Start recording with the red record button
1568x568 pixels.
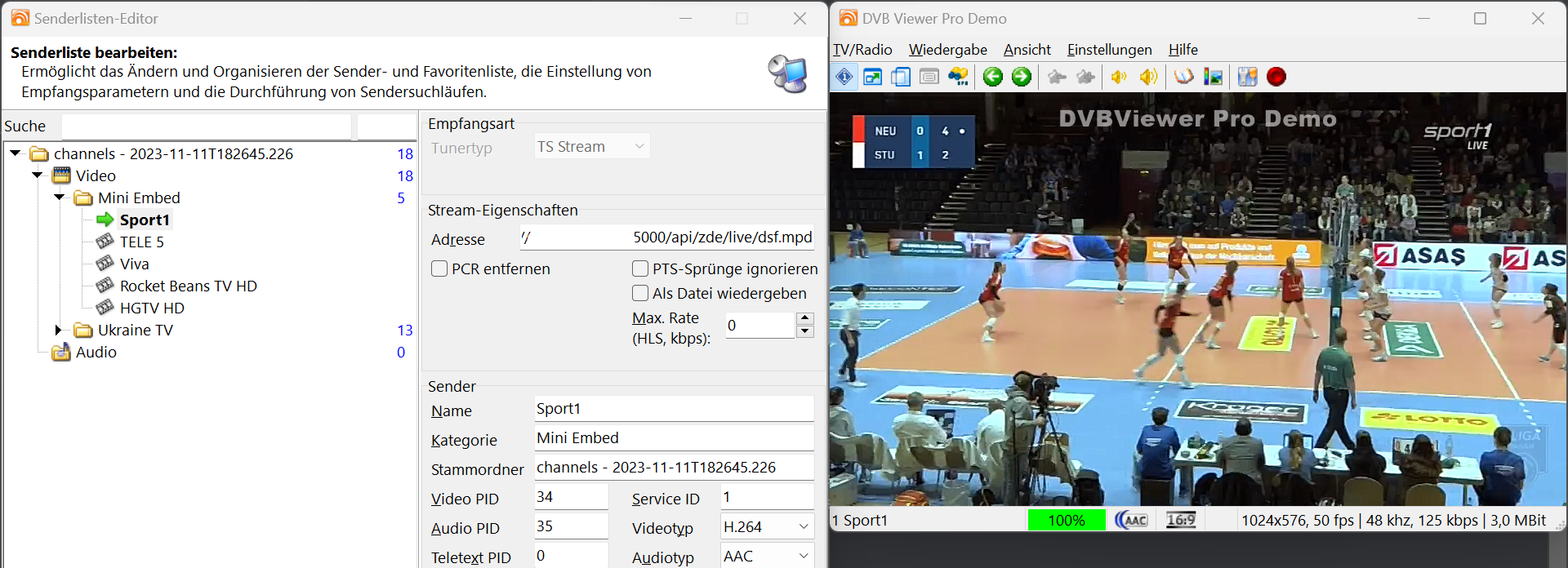point(1276,77)
